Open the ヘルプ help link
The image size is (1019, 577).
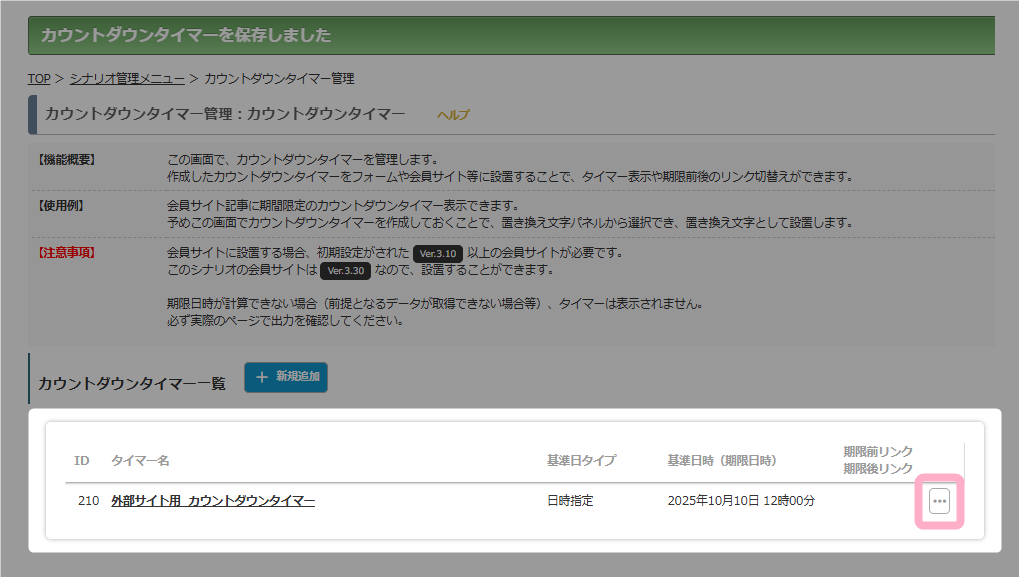(x=453, y=115)
